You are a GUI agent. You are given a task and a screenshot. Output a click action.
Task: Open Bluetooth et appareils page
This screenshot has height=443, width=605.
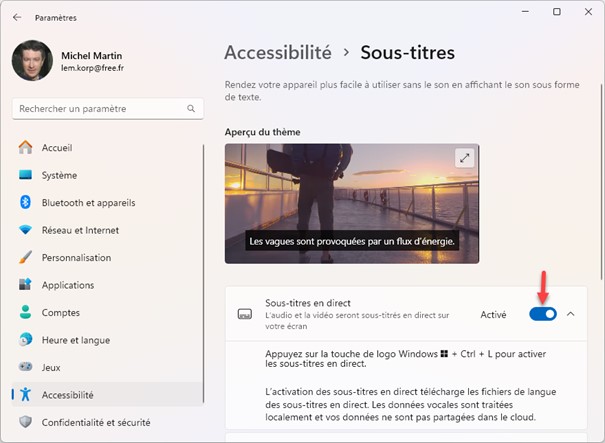coord(107,202)
